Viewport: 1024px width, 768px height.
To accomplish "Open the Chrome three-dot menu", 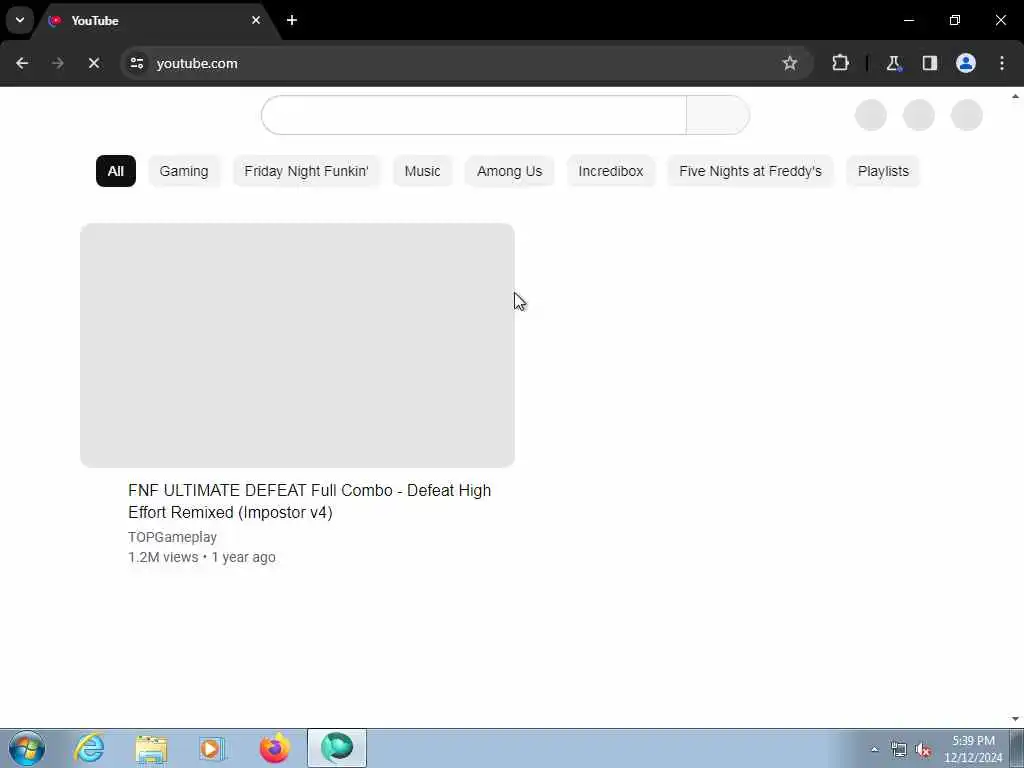I will point(1002,63).
